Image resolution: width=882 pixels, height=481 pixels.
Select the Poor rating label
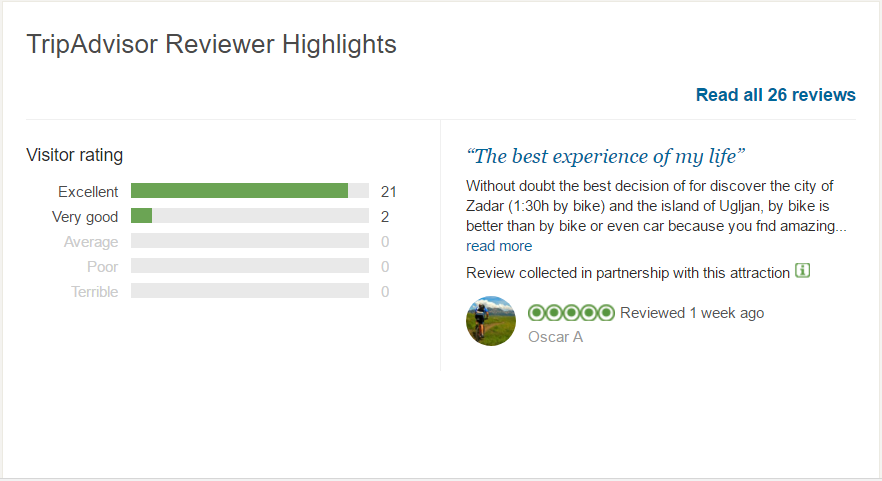[102, 267]
